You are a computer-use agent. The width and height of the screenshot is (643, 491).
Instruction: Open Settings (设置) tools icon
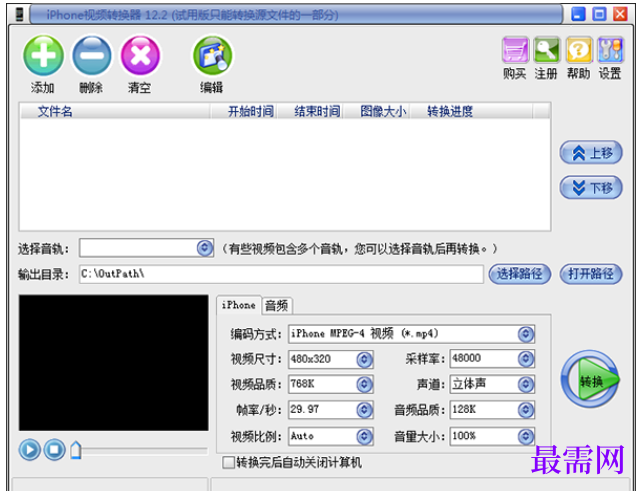(611, 50)
